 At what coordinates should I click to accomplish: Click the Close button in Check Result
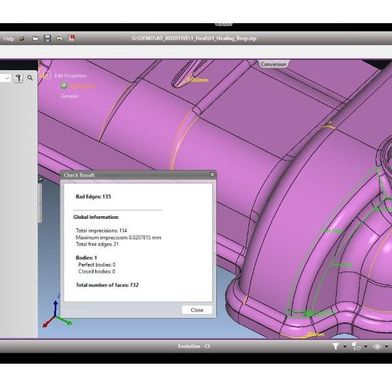click(197, 310)
